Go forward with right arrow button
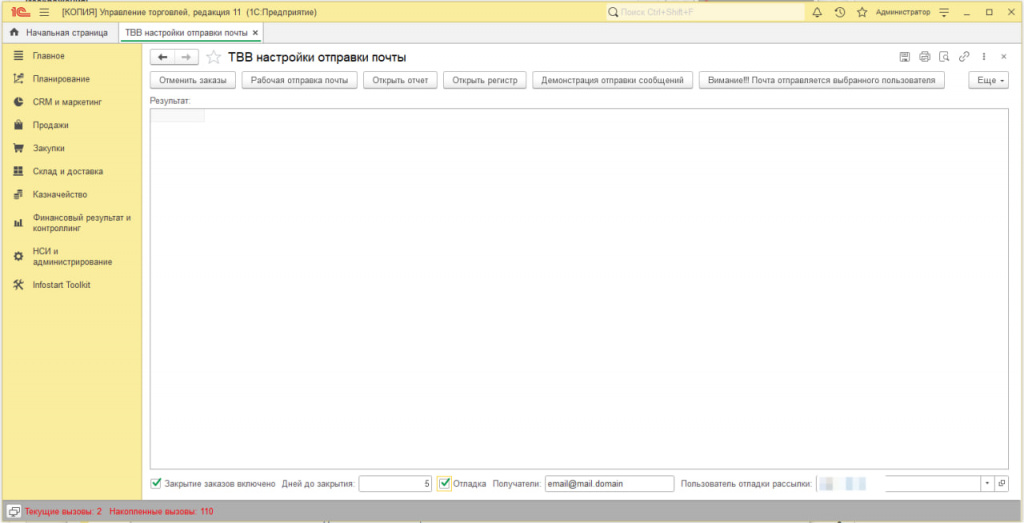This screenshot has height=523, width=1024. 186,57
